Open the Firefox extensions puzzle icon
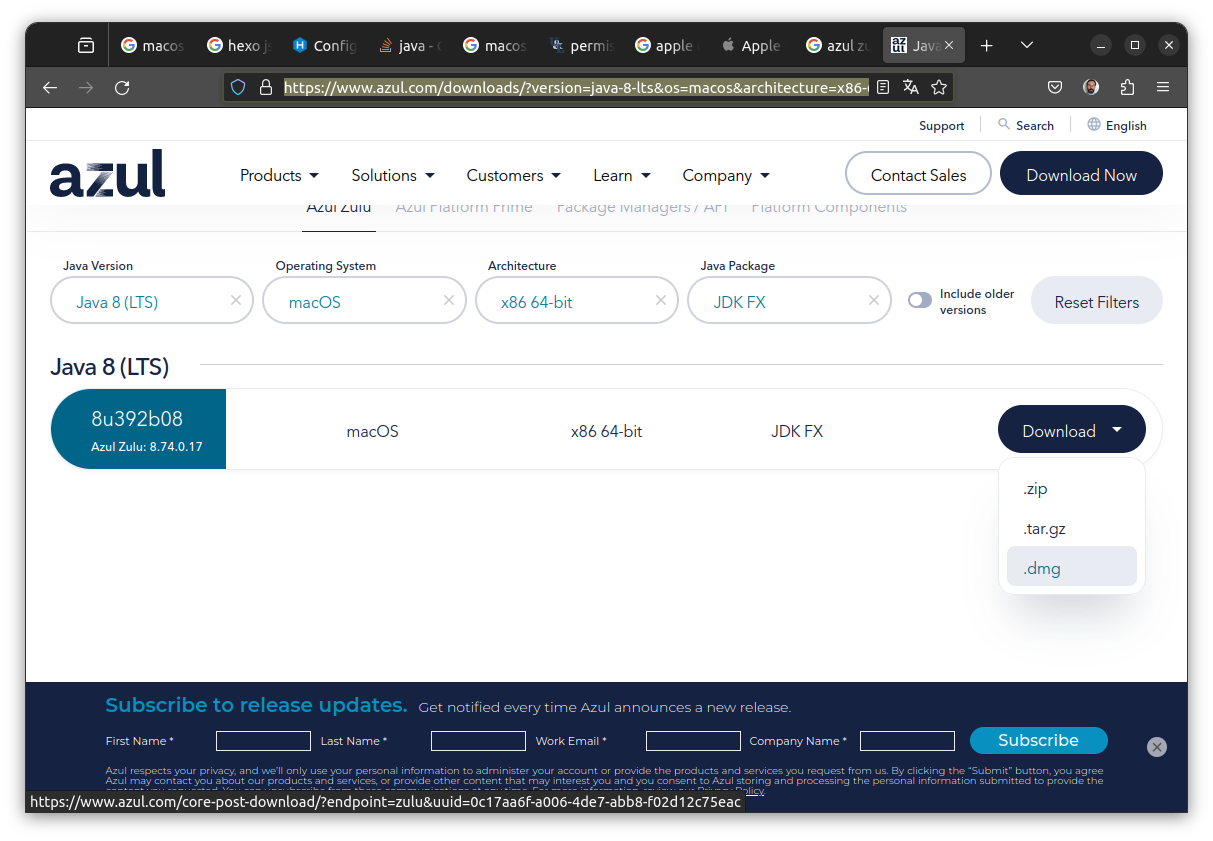 coord(1128,88)
